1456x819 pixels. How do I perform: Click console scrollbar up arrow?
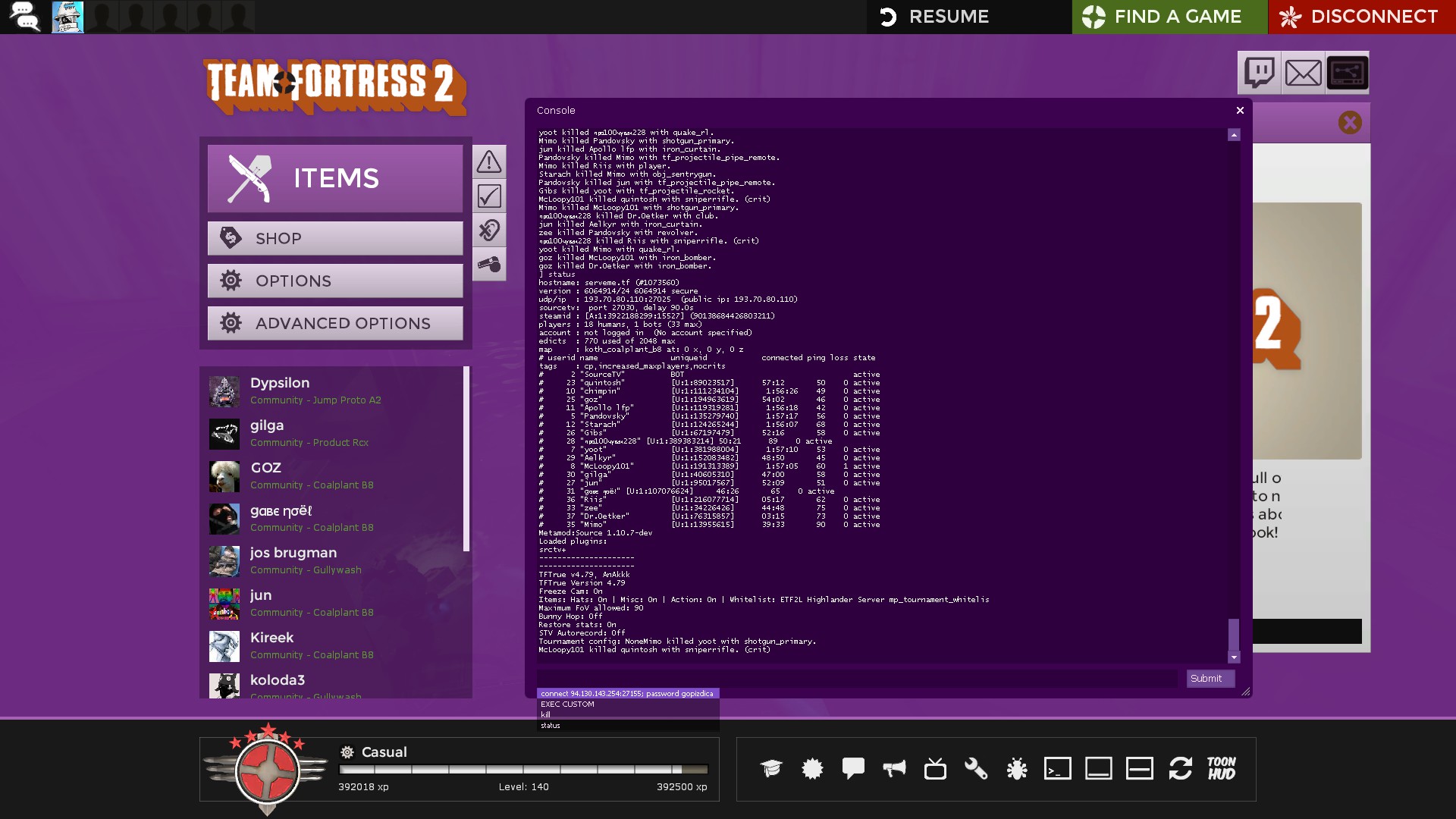(x=1234, y=134)
